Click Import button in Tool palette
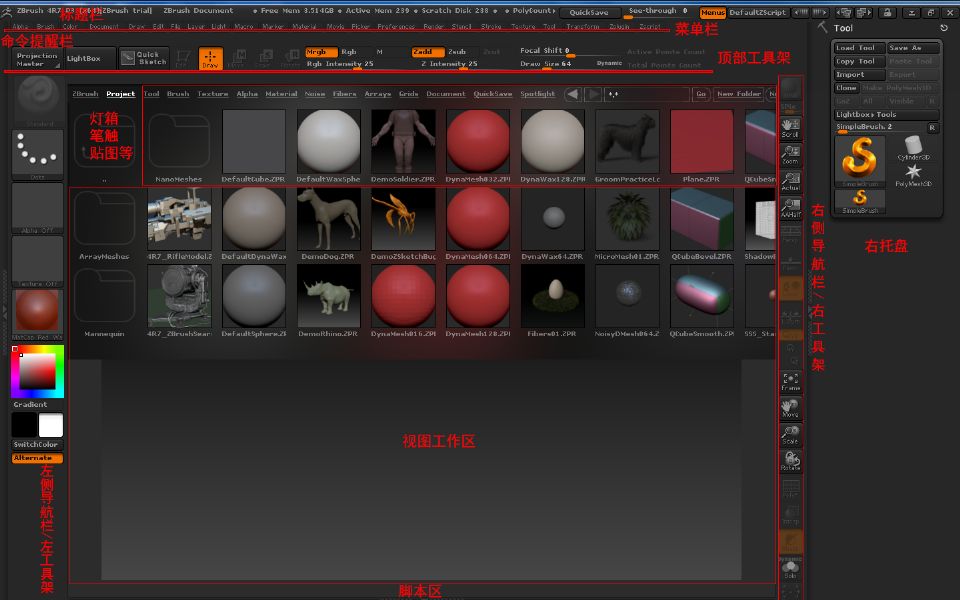Viewport: 960px width, 600px height. (860, 75)
